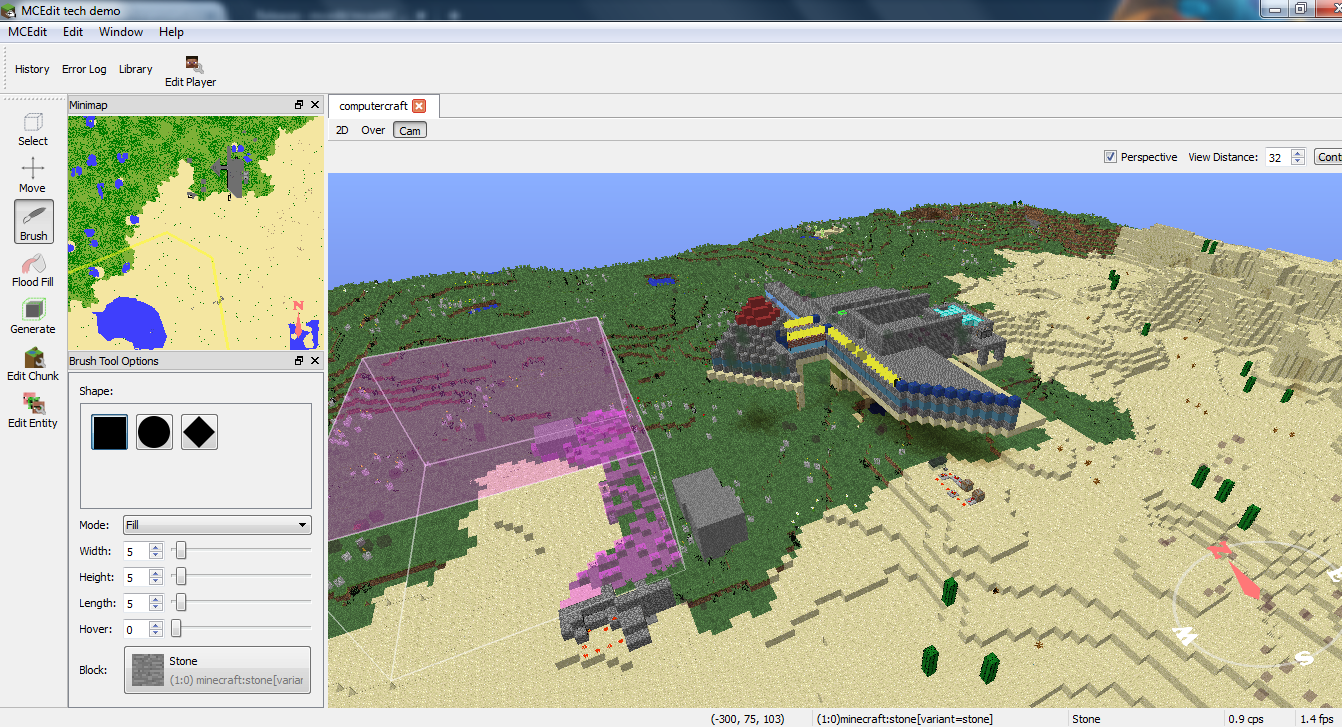The width and height of the screenshot is (1342, 727).
Task: Choose the diamond brush shape
Action: 199,432
